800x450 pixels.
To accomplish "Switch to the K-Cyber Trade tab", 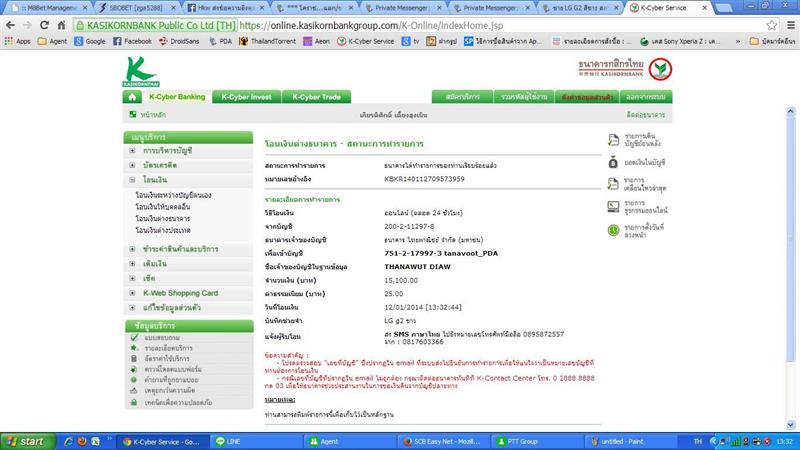I will [316, 97].
